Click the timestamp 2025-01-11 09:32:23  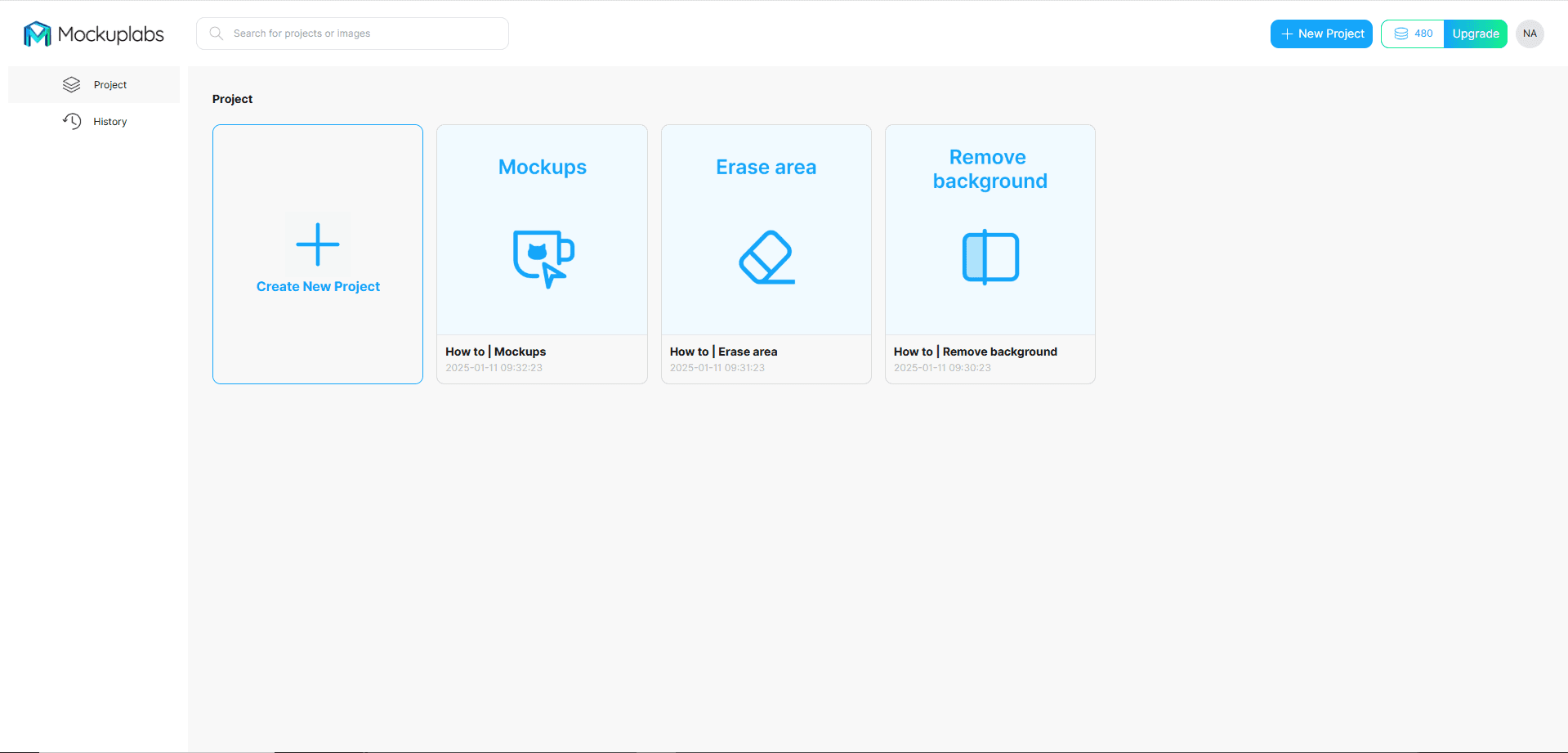click(x=494, y=368)
